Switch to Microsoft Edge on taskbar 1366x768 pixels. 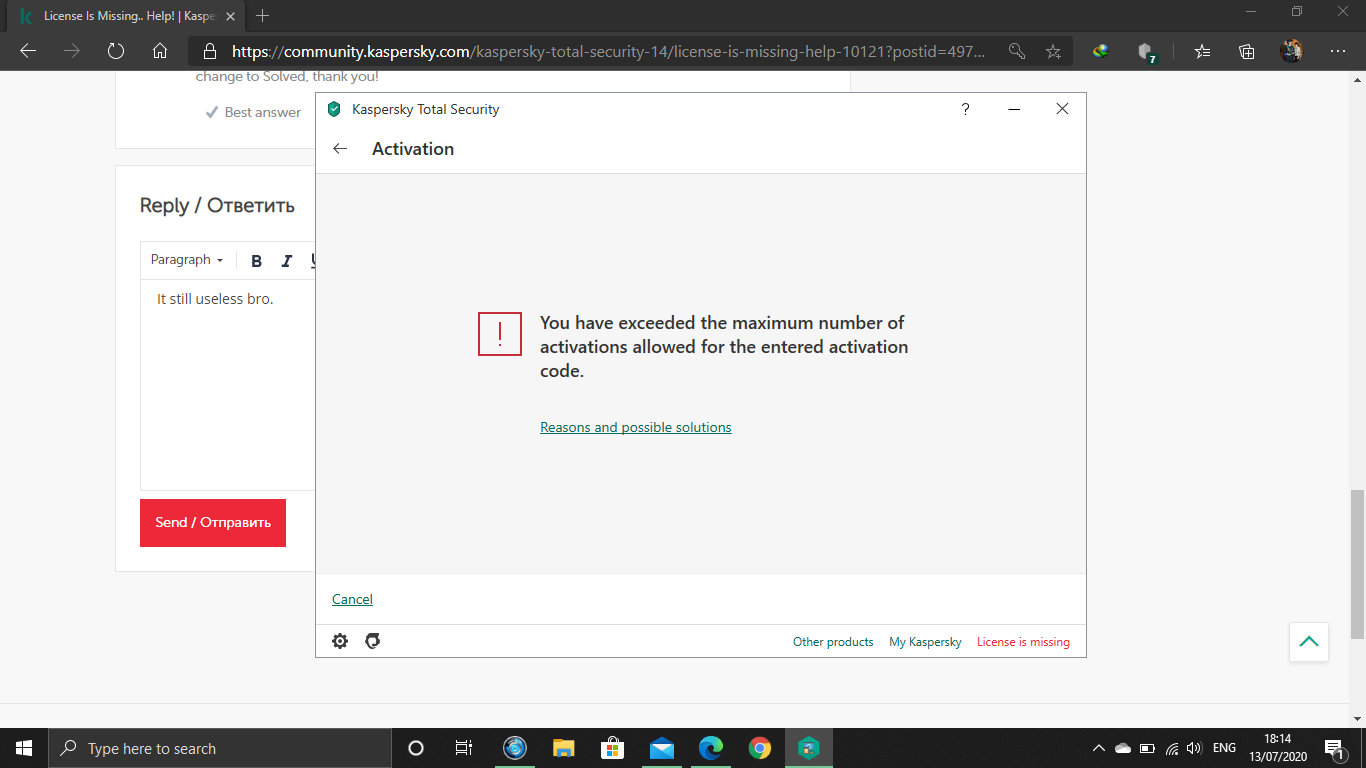(711, 748)
